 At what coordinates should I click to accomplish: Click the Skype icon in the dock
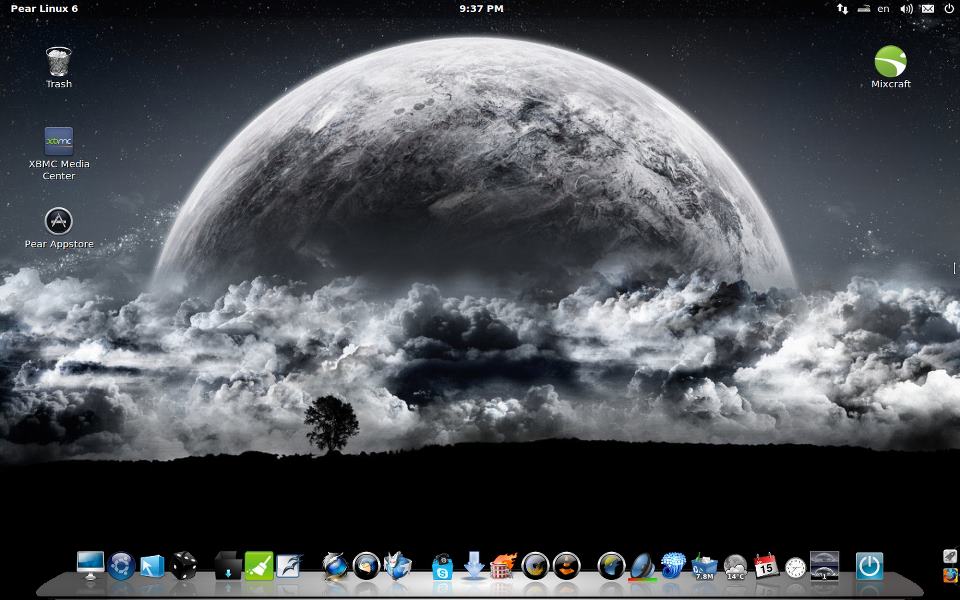[x=442, y=568]
